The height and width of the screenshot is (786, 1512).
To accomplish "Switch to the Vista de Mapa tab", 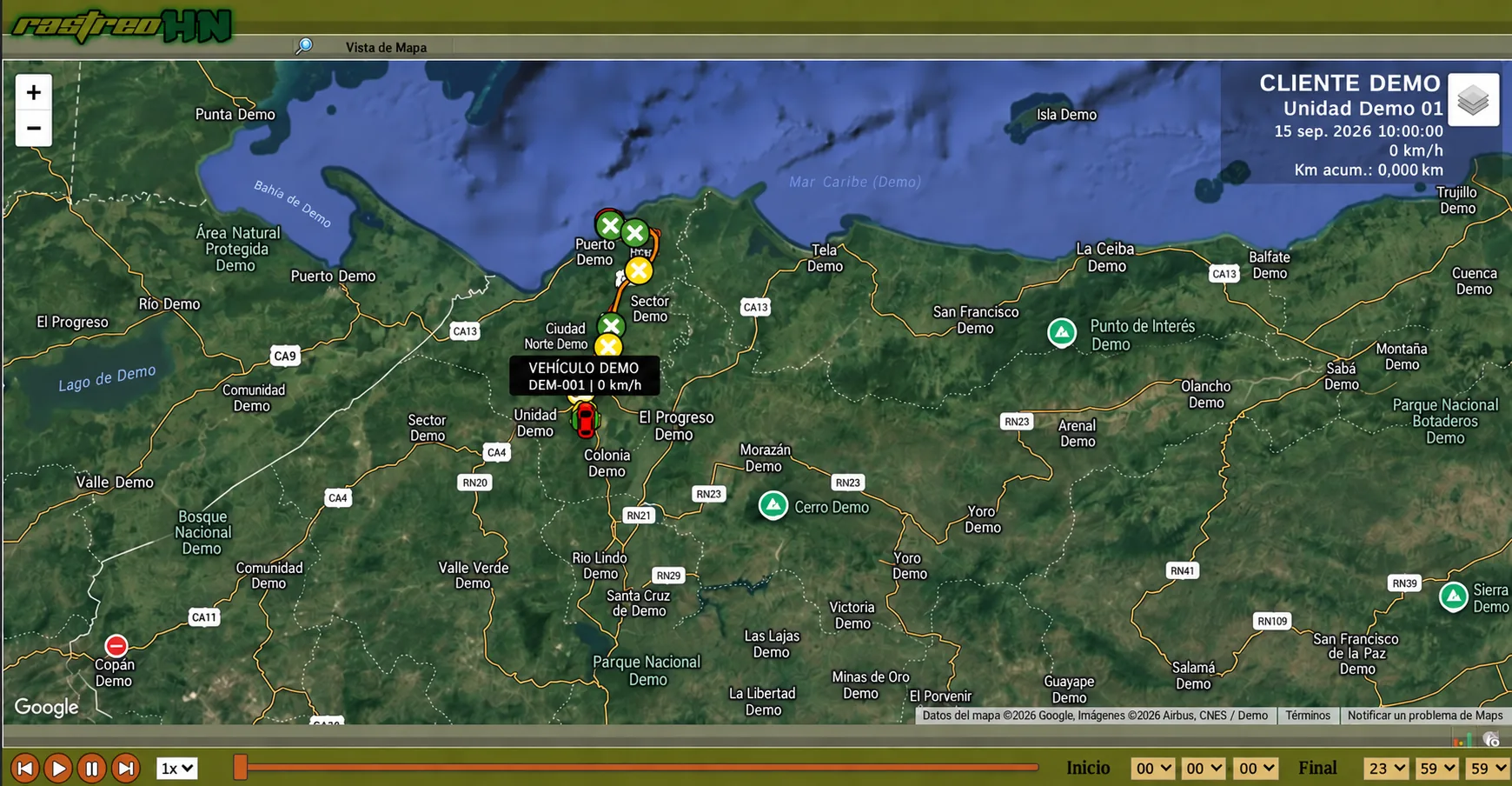I will (386, 47).
